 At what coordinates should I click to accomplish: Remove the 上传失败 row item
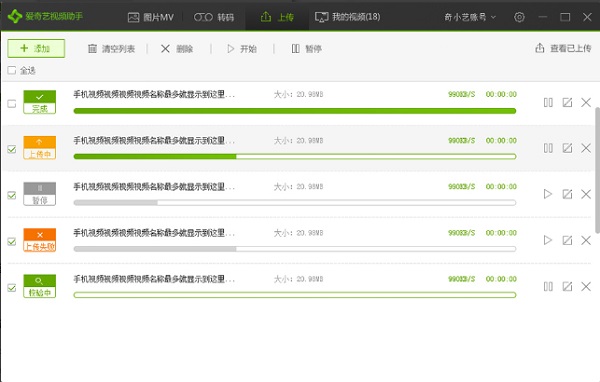[586, 240]
